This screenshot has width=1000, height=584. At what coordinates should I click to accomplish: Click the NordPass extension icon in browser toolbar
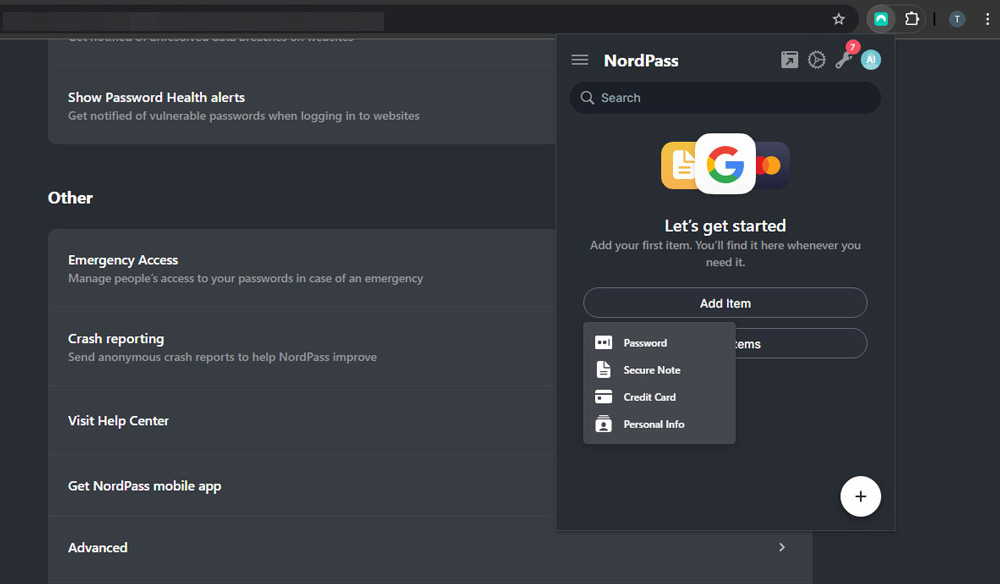[x=881, y=19]
